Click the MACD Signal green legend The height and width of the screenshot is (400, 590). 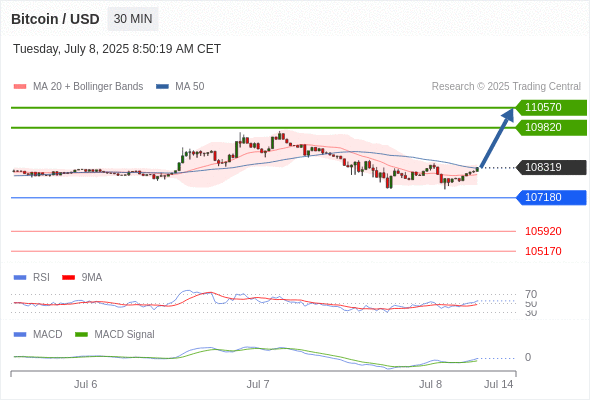click(115, 334)
